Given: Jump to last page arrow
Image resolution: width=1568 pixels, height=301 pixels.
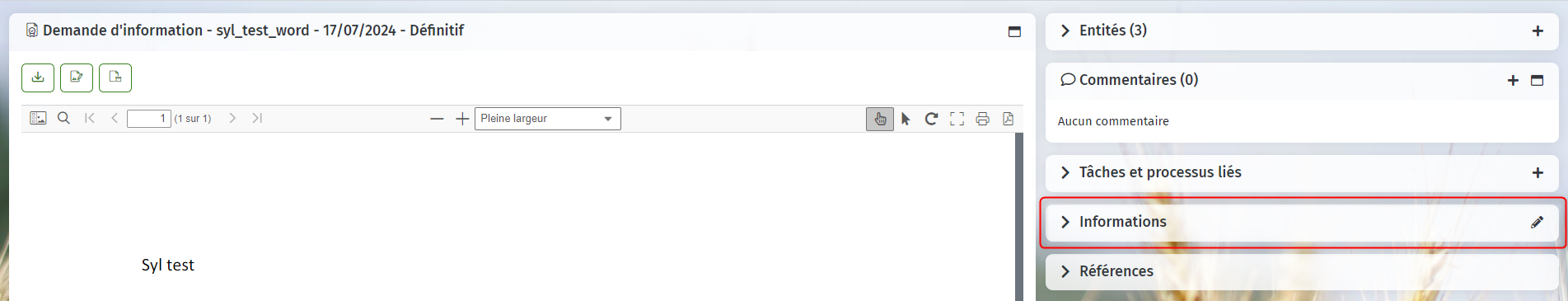Looking at the screenshot, I should [x=257, y=119].
